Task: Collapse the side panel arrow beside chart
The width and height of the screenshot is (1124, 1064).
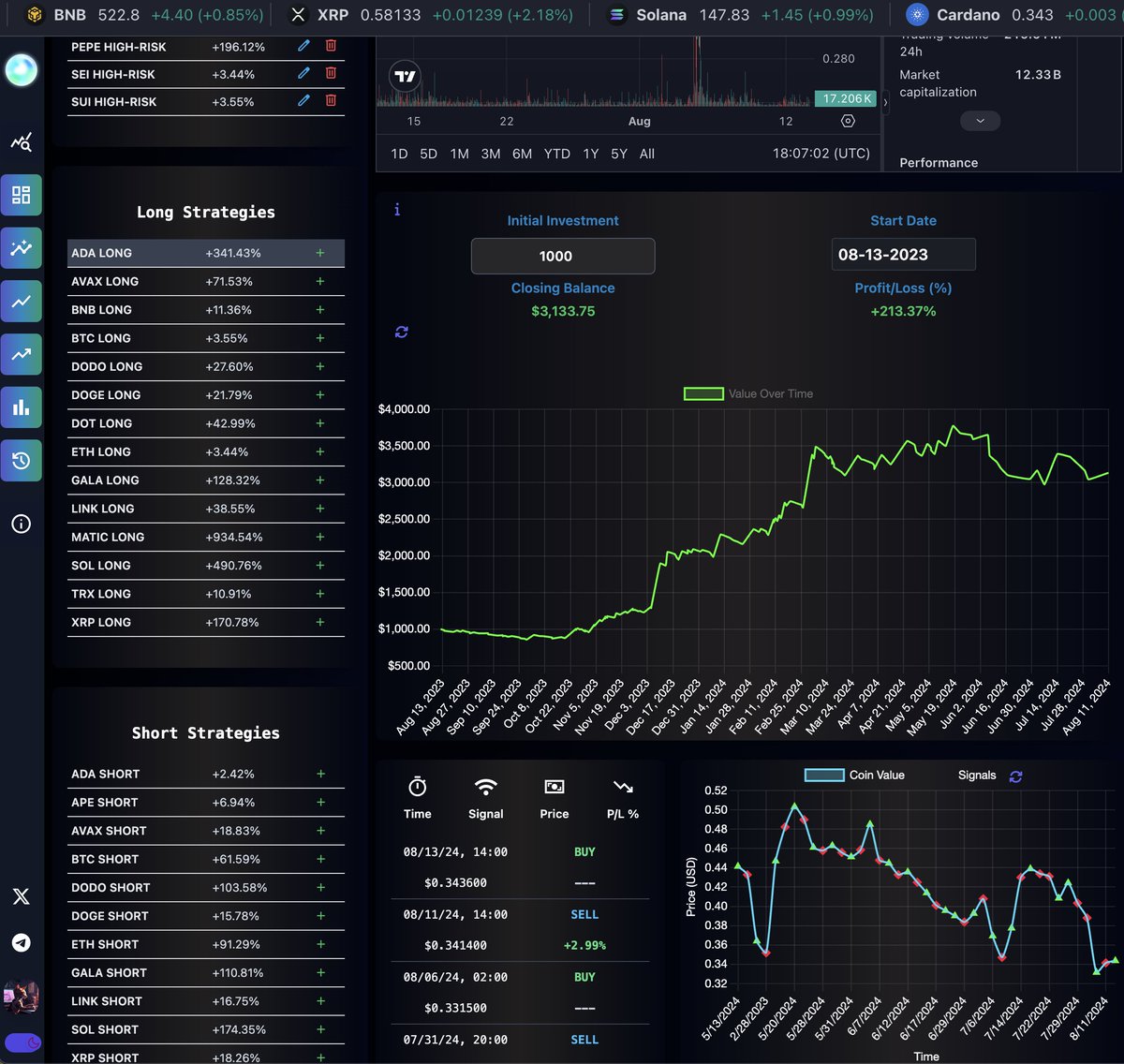Action: click(x=885, y=102)
